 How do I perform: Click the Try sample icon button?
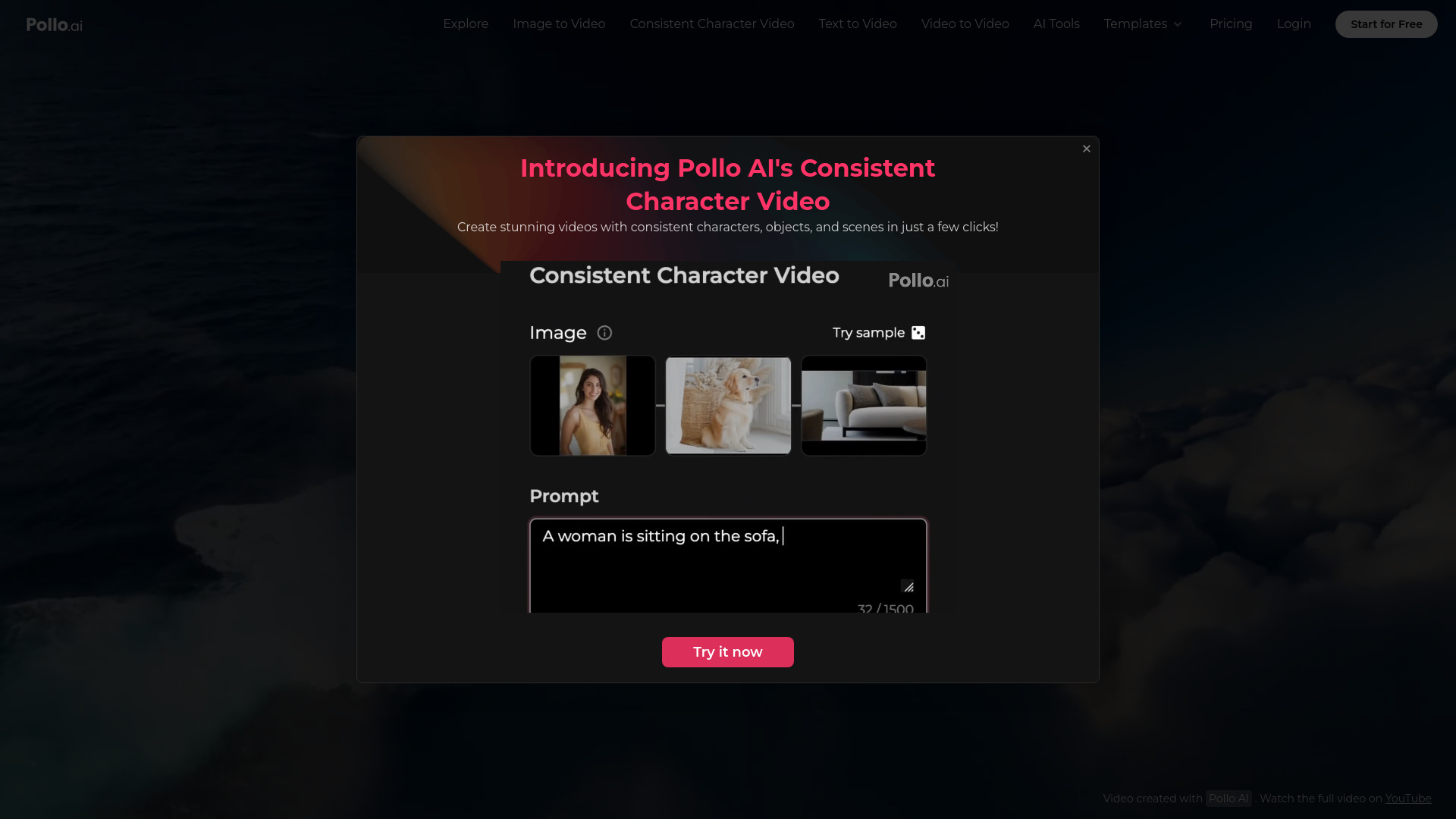coord(918,332)
